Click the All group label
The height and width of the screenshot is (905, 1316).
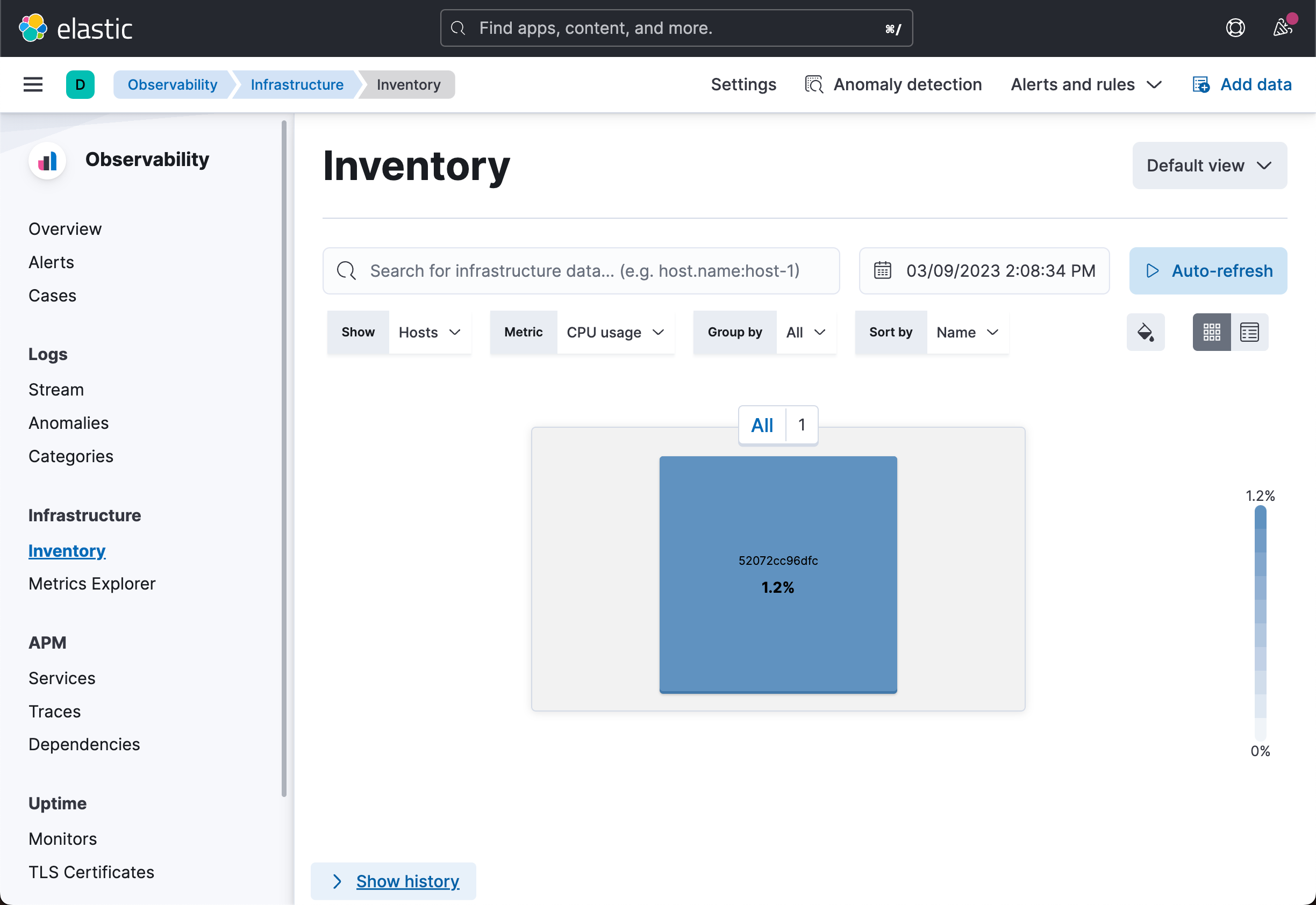coord(762,425)
